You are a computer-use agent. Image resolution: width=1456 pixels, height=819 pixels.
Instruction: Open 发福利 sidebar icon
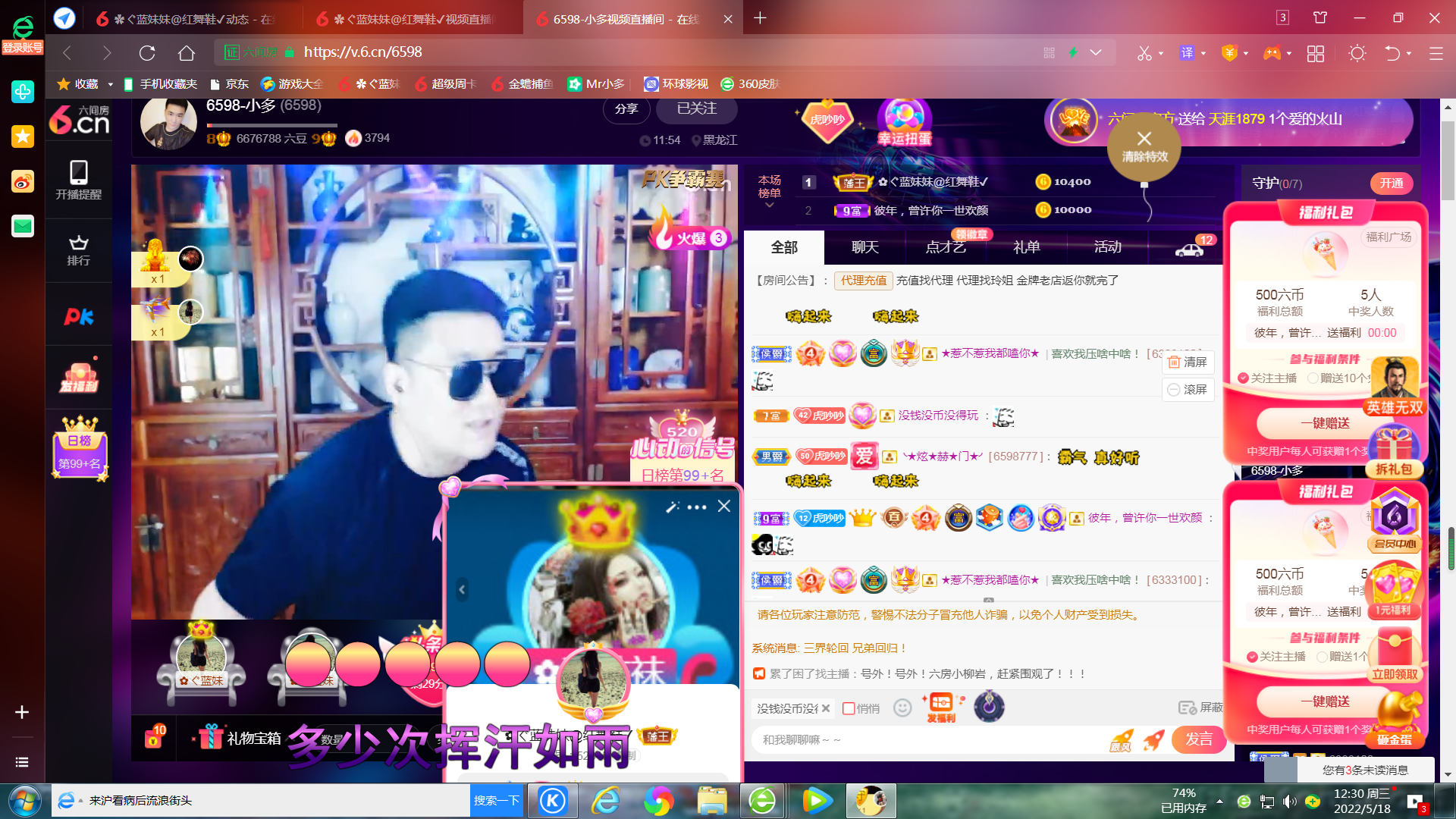[x=79, y=377]
